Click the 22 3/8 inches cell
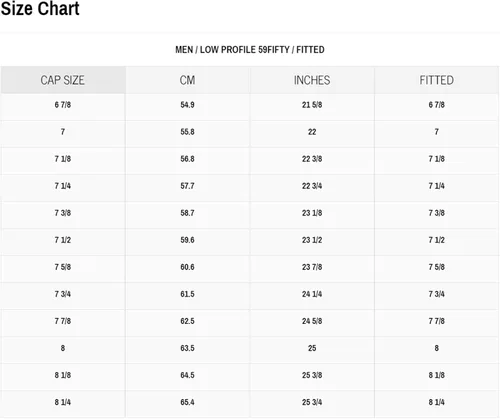 coord(312,159)
